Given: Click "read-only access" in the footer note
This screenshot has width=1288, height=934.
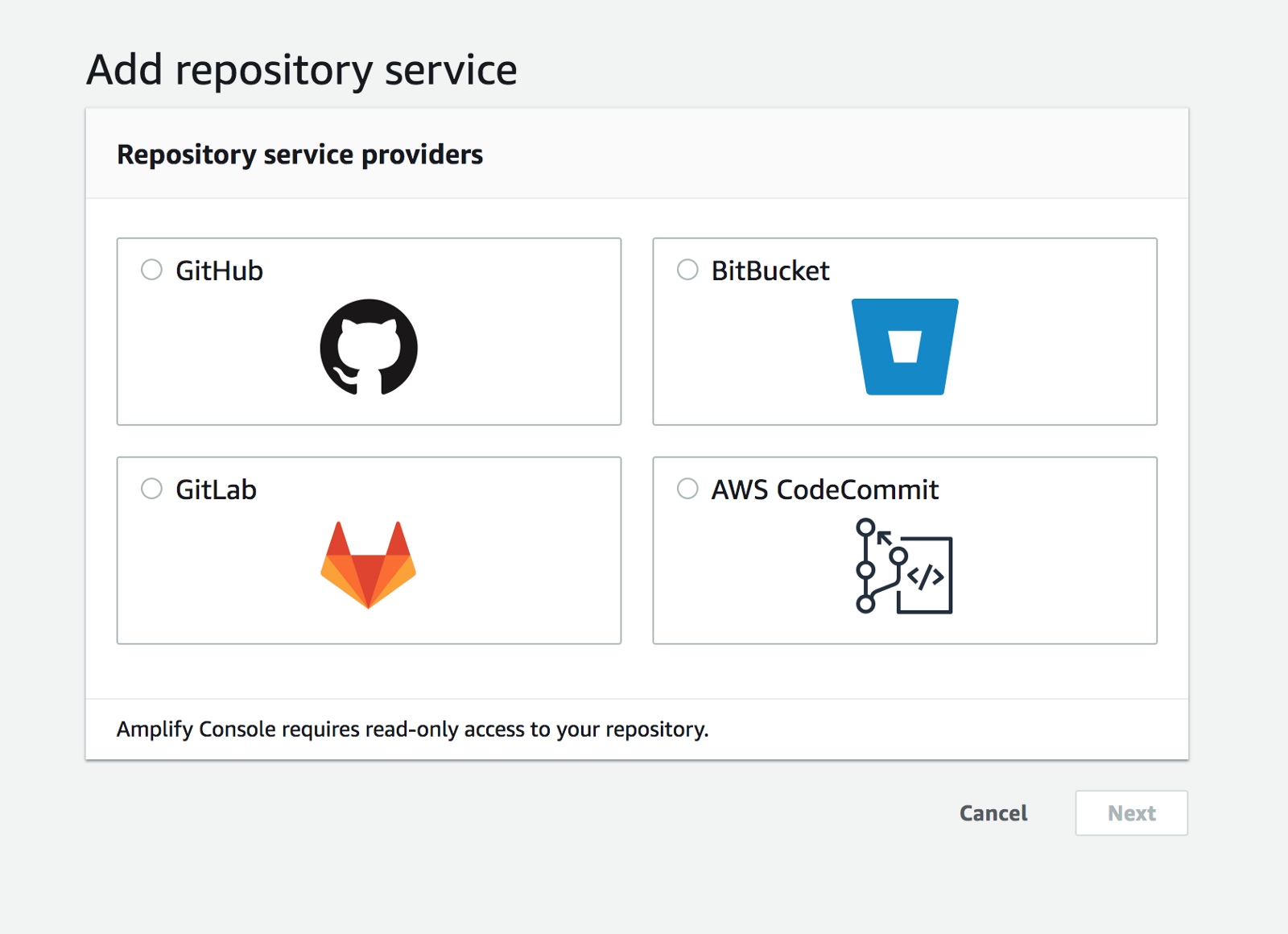Looking at the screenshot, I should (442, 729).
